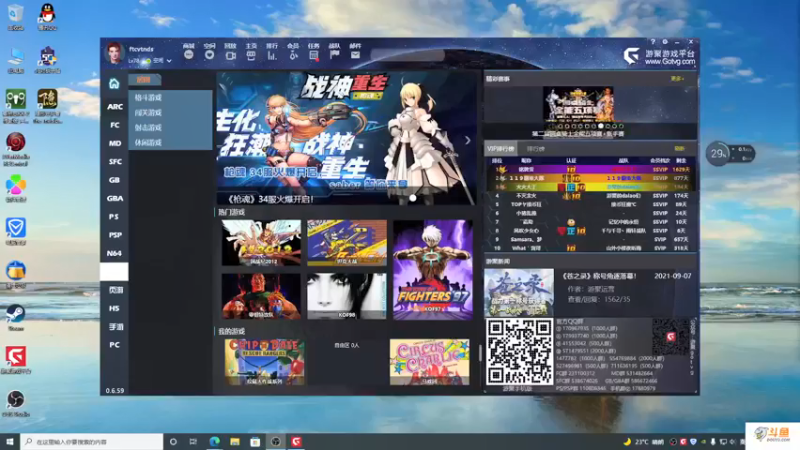Open the featured event banner image
The height and width of the screenshot is (450, 800).
click(579, 104)
